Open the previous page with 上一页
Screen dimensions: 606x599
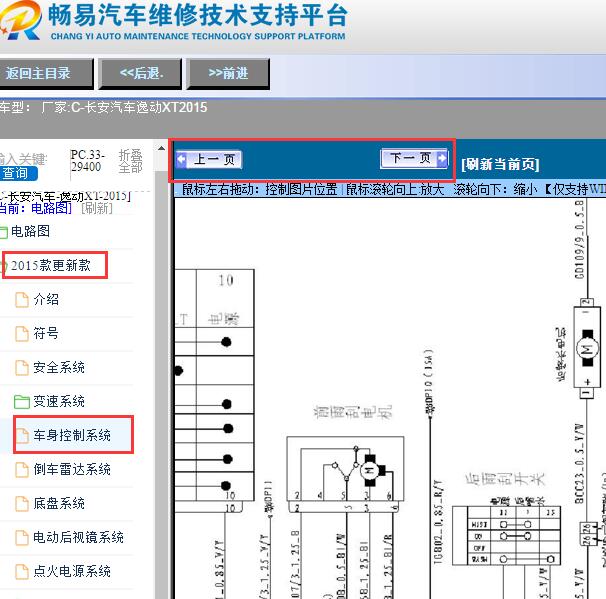209,159
